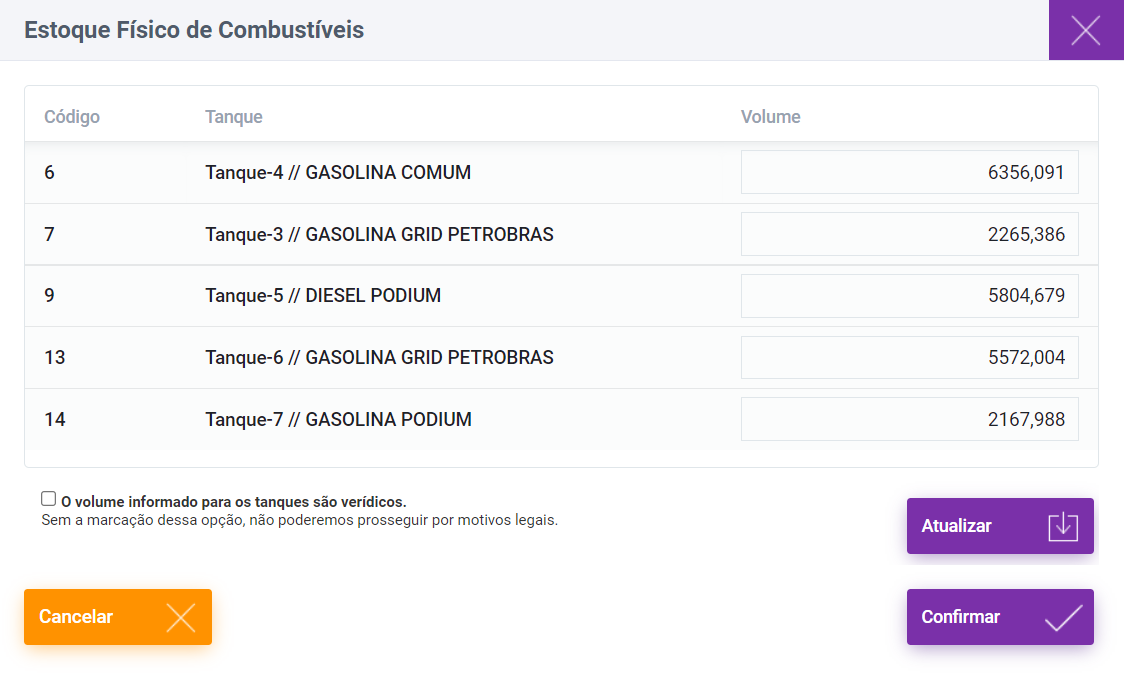
Task: Select row with código 13
Action: (x=561, y=358)
